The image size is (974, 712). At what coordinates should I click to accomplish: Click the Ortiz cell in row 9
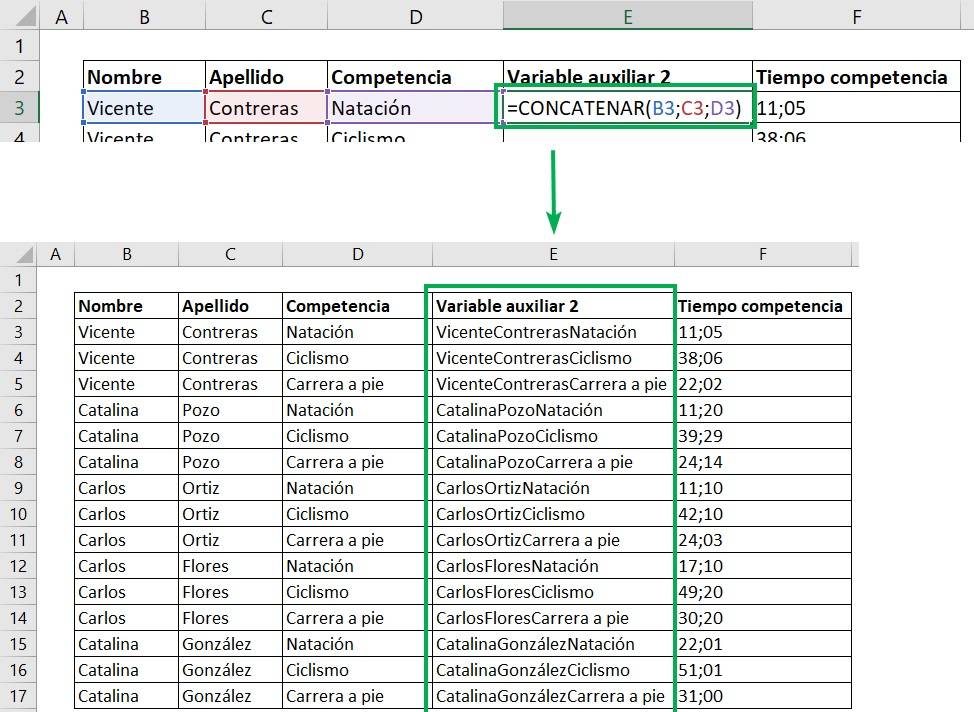point(230,488)
